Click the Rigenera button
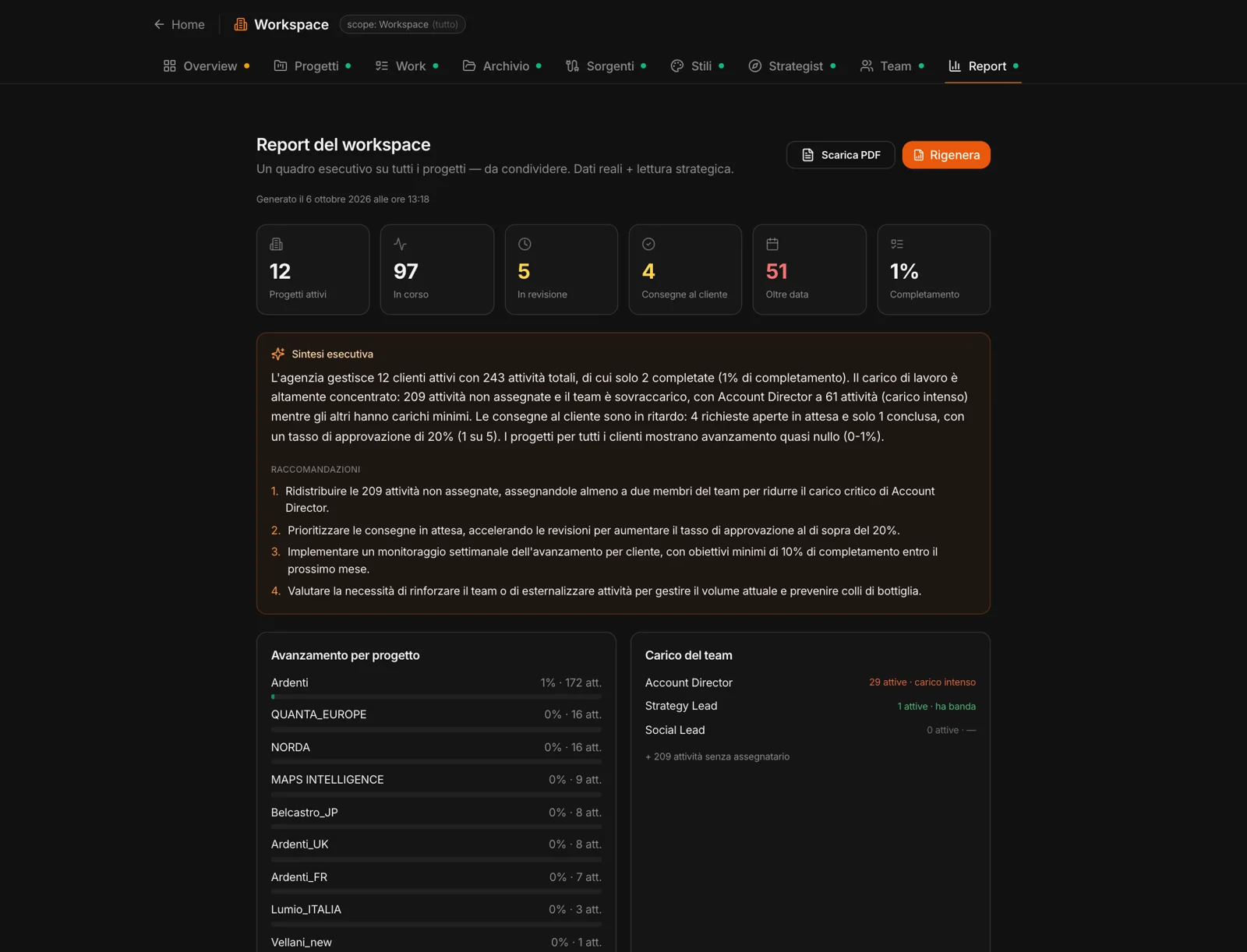 click(x=946, y=155)
